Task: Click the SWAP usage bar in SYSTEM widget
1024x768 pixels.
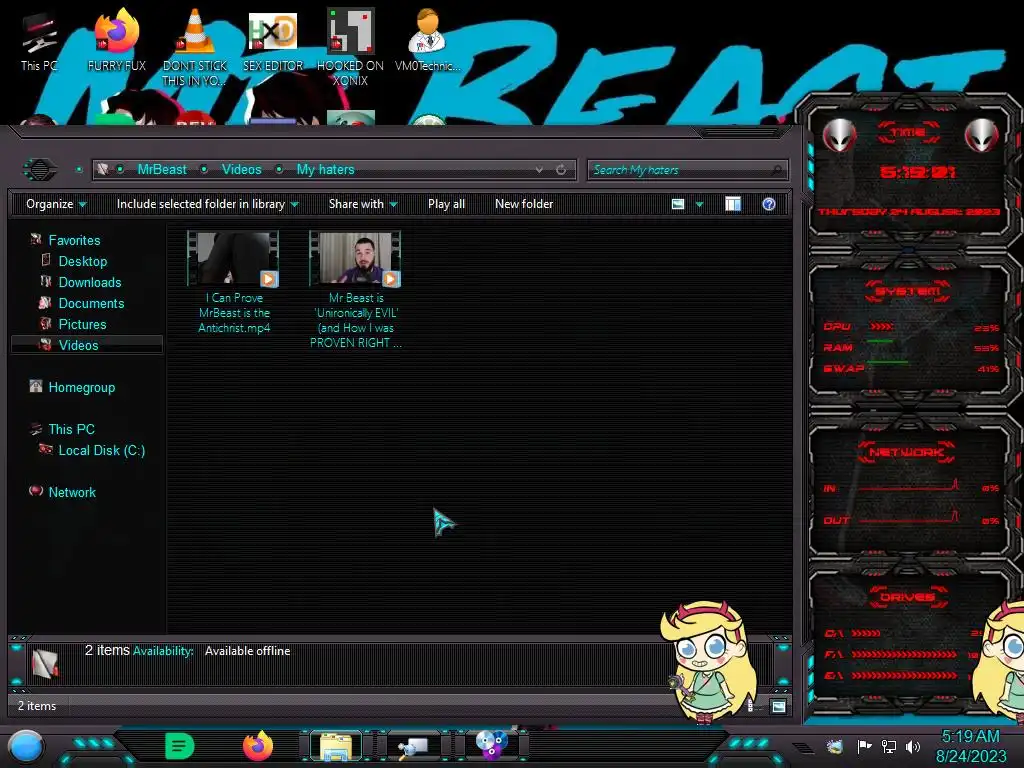Action: pos(888,362)
